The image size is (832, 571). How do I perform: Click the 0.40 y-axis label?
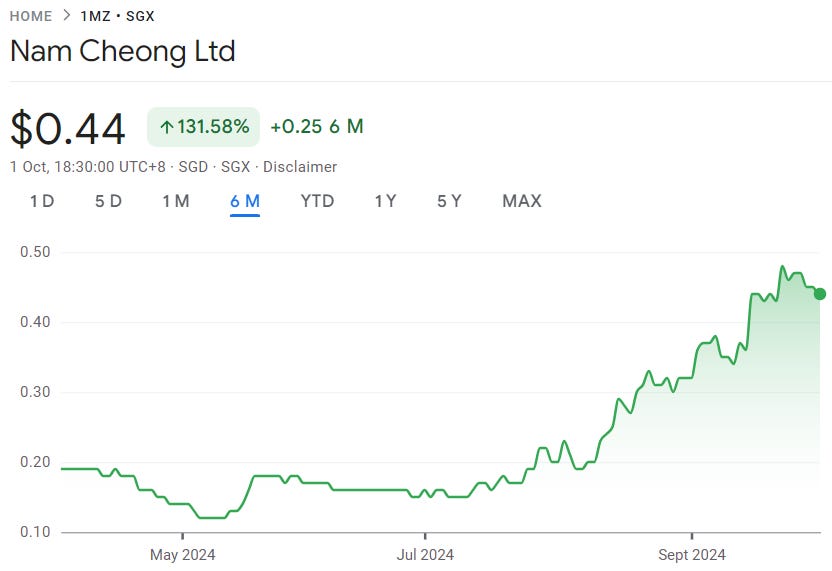tap(35, 322)
